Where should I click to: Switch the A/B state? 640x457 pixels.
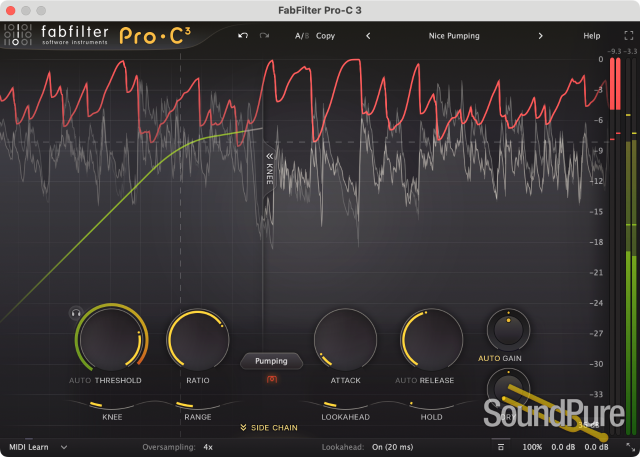pos(302,36)
